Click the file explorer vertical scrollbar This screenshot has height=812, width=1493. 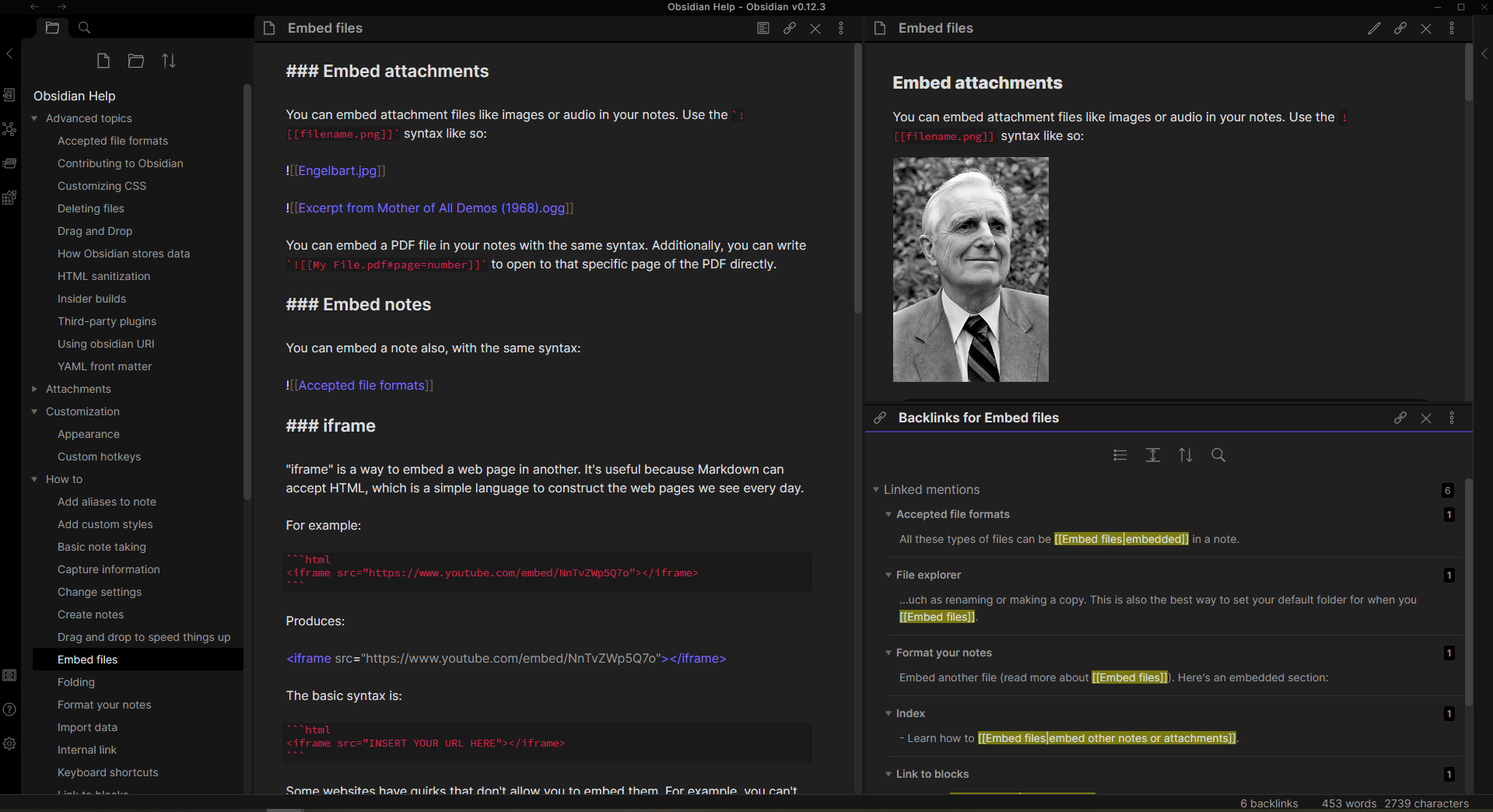pyautogui.click(x=247, y=292)
